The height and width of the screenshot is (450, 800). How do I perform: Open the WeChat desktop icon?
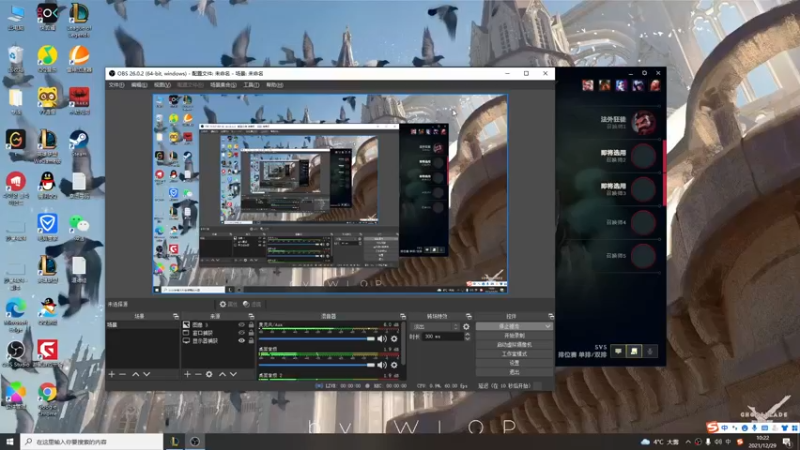(x=79, y=228)
